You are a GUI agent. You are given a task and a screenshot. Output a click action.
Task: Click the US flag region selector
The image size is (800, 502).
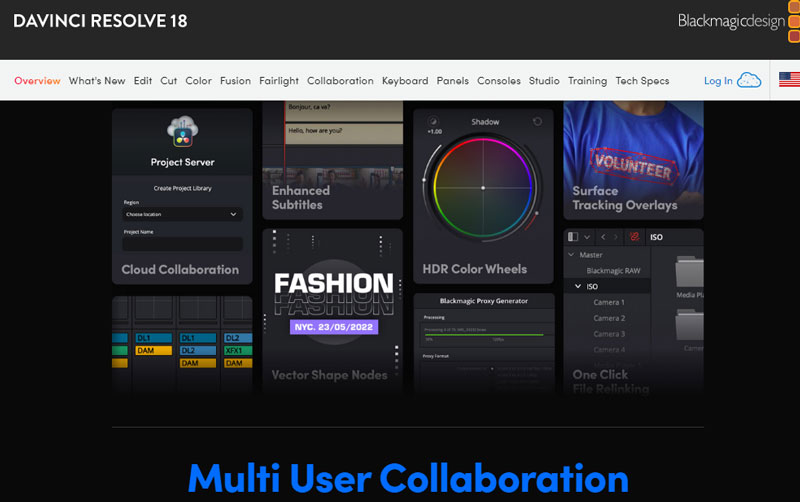[x=789, y=80]
